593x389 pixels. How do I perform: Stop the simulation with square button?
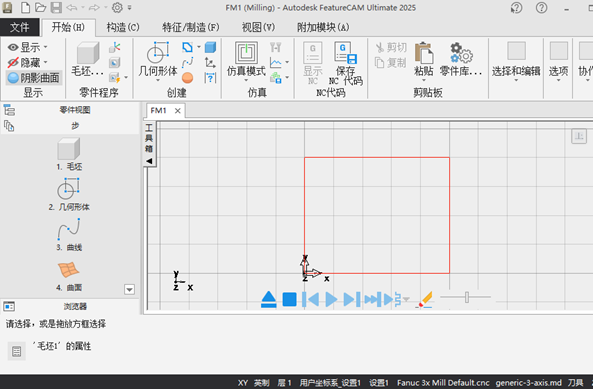[289, 299]
